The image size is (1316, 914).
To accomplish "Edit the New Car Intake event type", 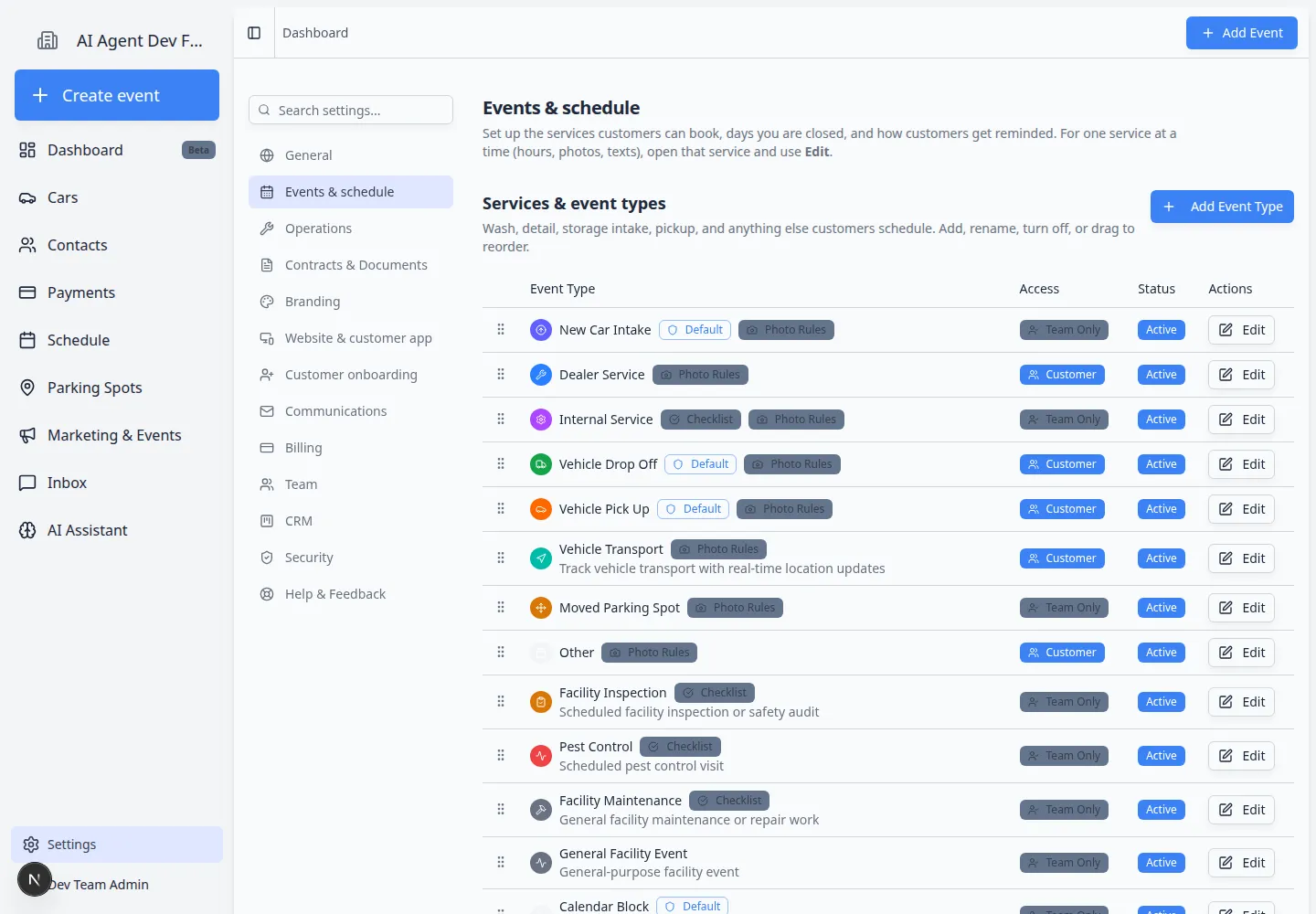I will 1241,330.
